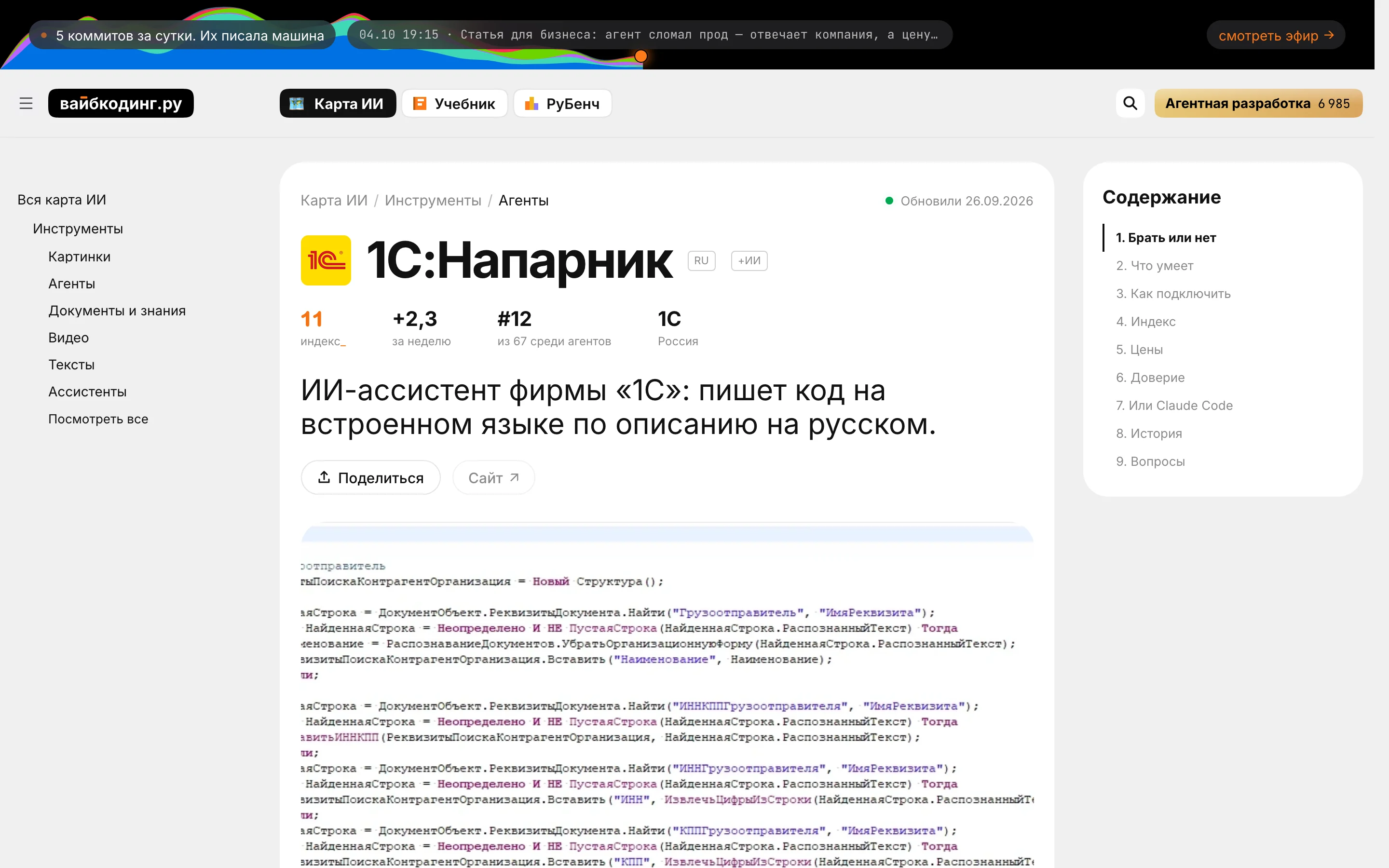This screenshot has width=1389, height=868.
Task: Click the ИИ-ассистент фирмы «1С» headline
Action: coord(618,407)
